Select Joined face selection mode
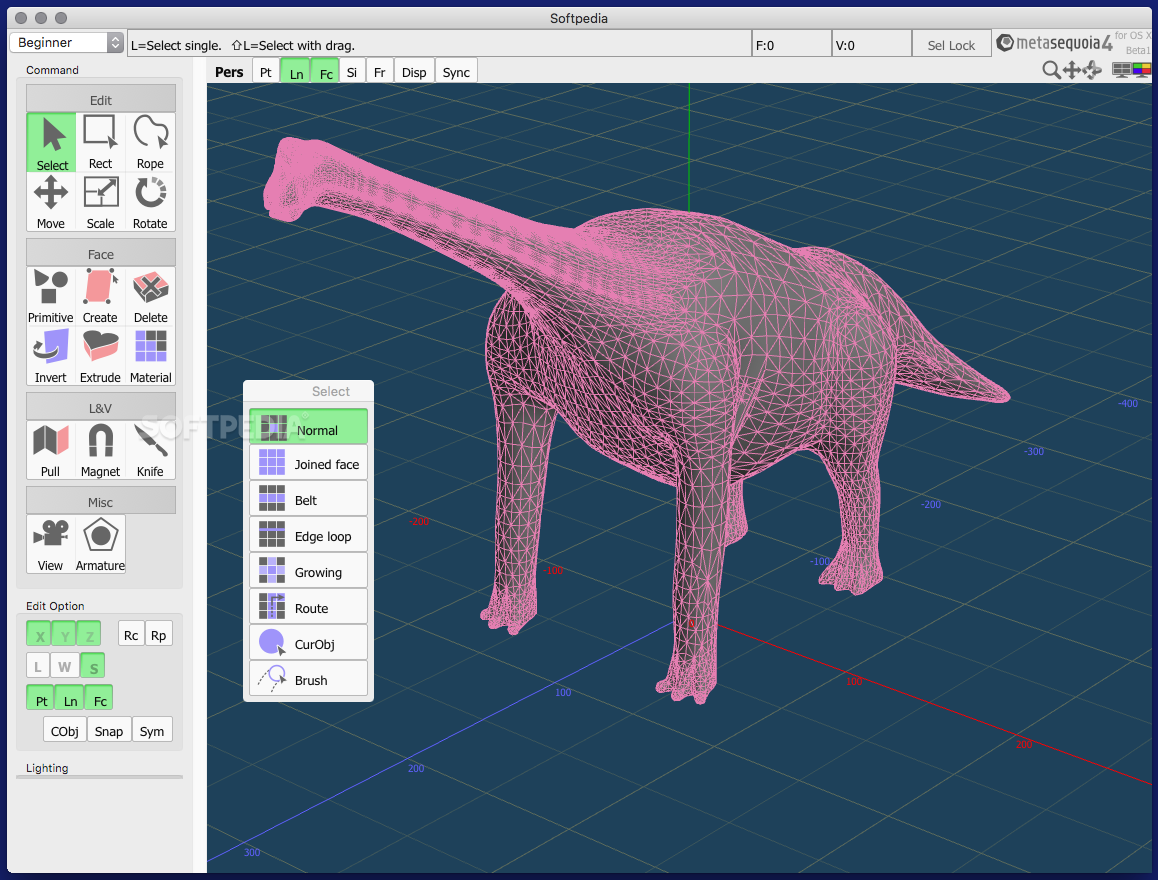This screenshot has width=1158, height=880. click(309, 464)
